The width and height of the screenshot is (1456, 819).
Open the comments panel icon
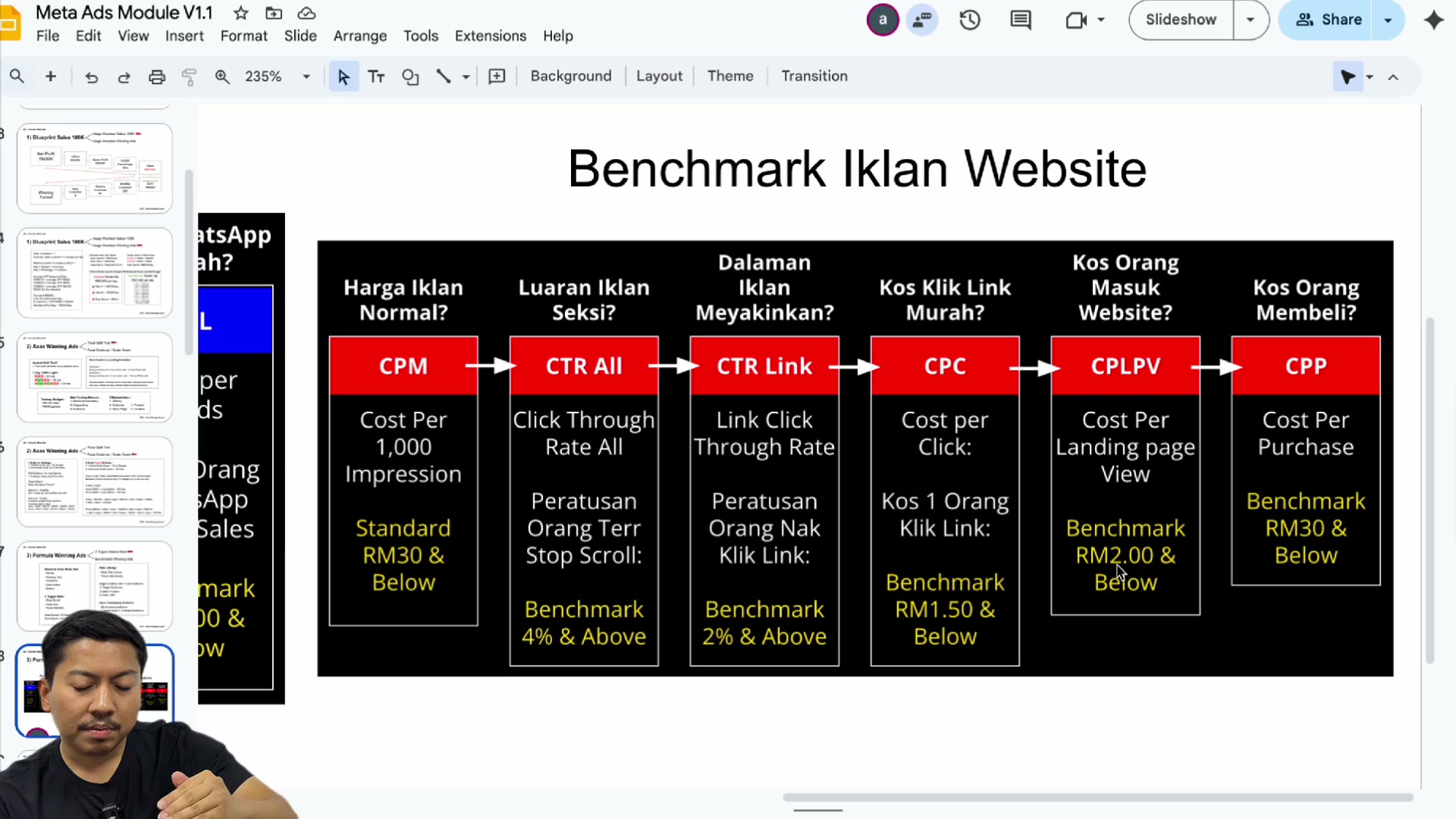pos(1021,20)
